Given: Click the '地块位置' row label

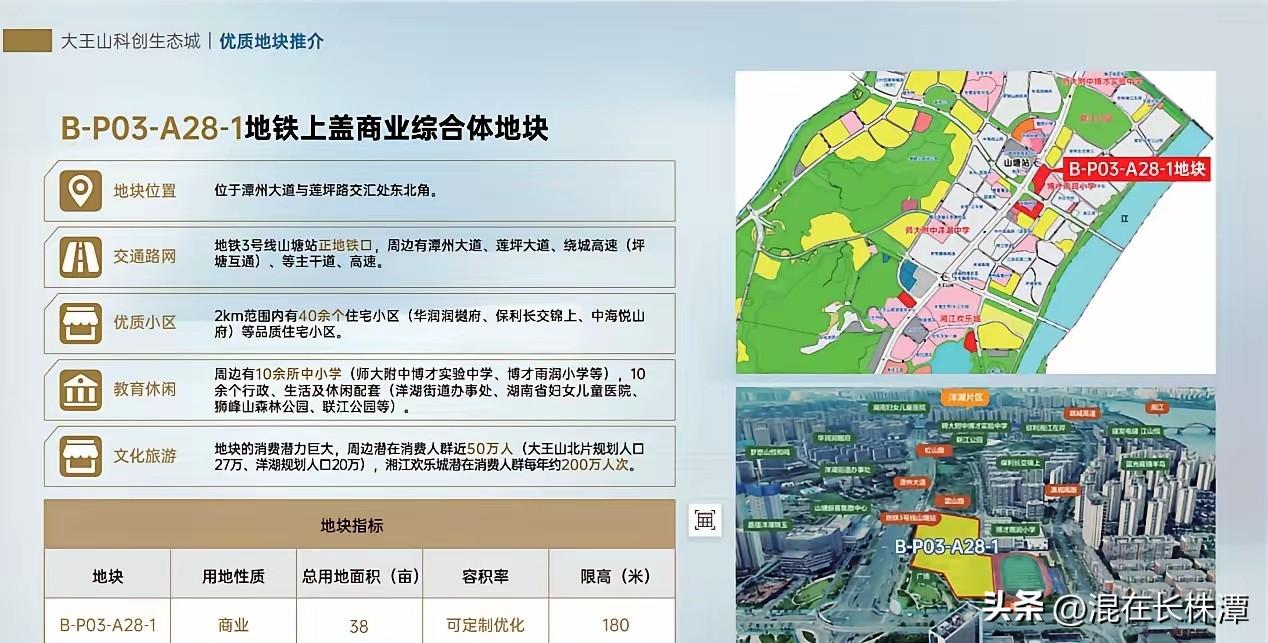Looking at the screenshot, I should [x=144, y=190].
